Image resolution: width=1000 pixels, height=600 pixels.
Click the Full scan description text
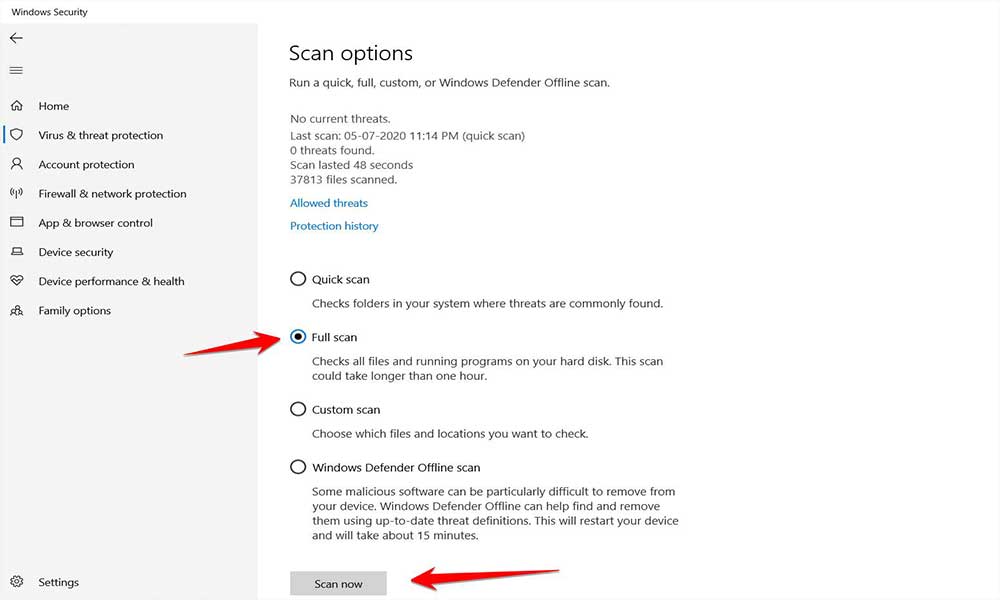coord(487,369)
